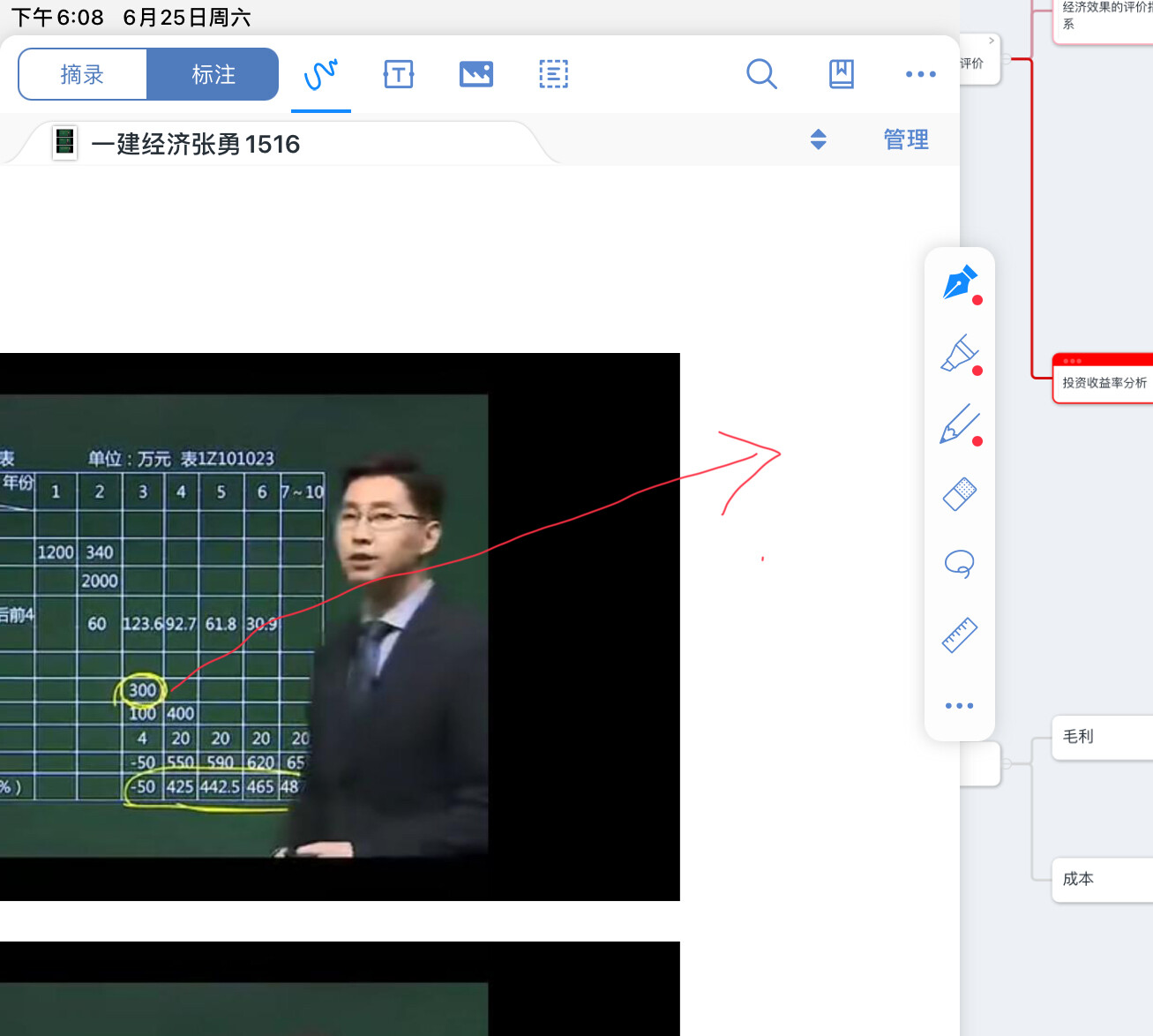
Task: Select the eraser tool
Action: click(960, 494)
